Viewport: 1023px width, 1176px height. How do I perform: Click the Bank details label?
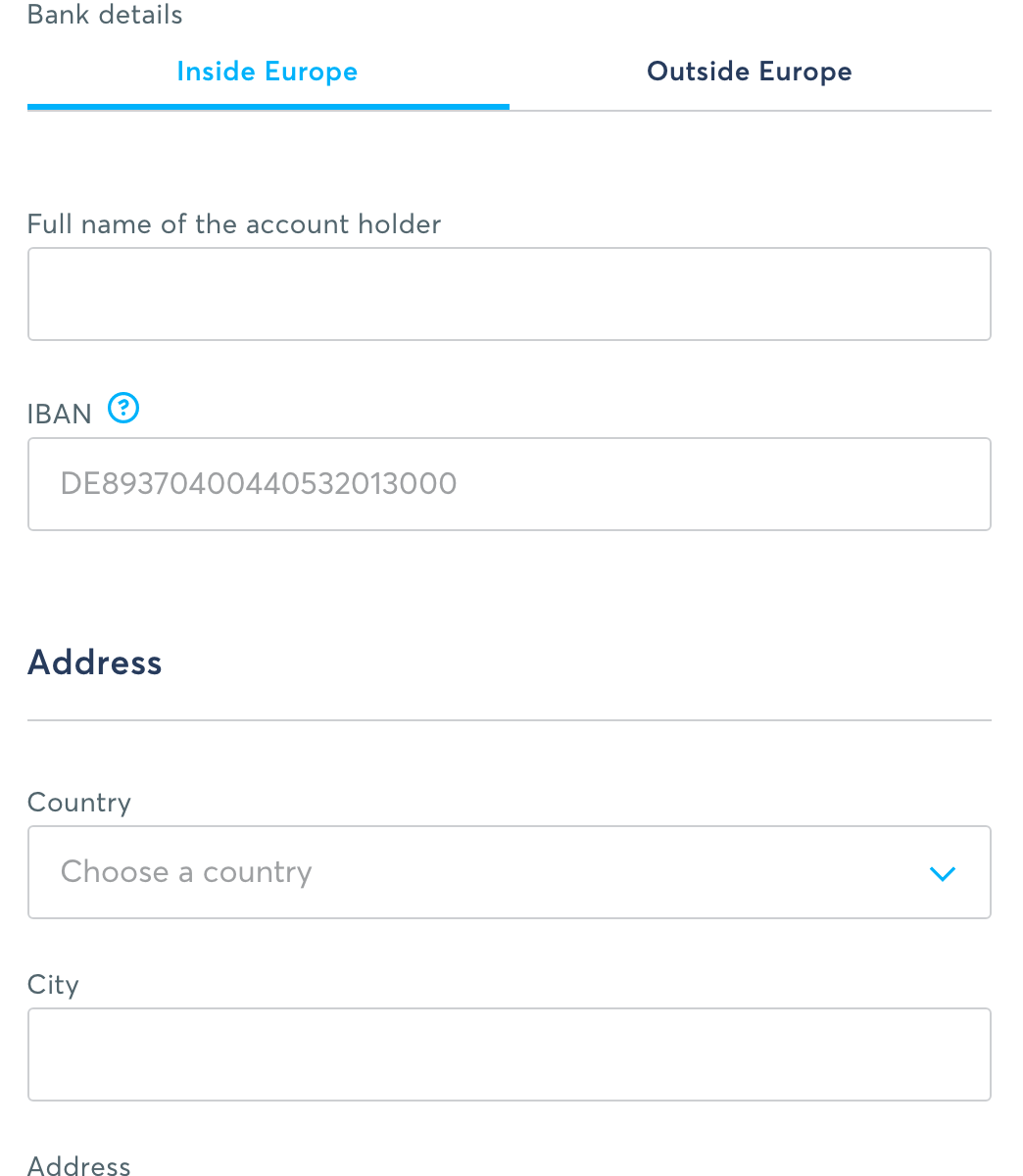pyautogui.click(x=105, y=15)
